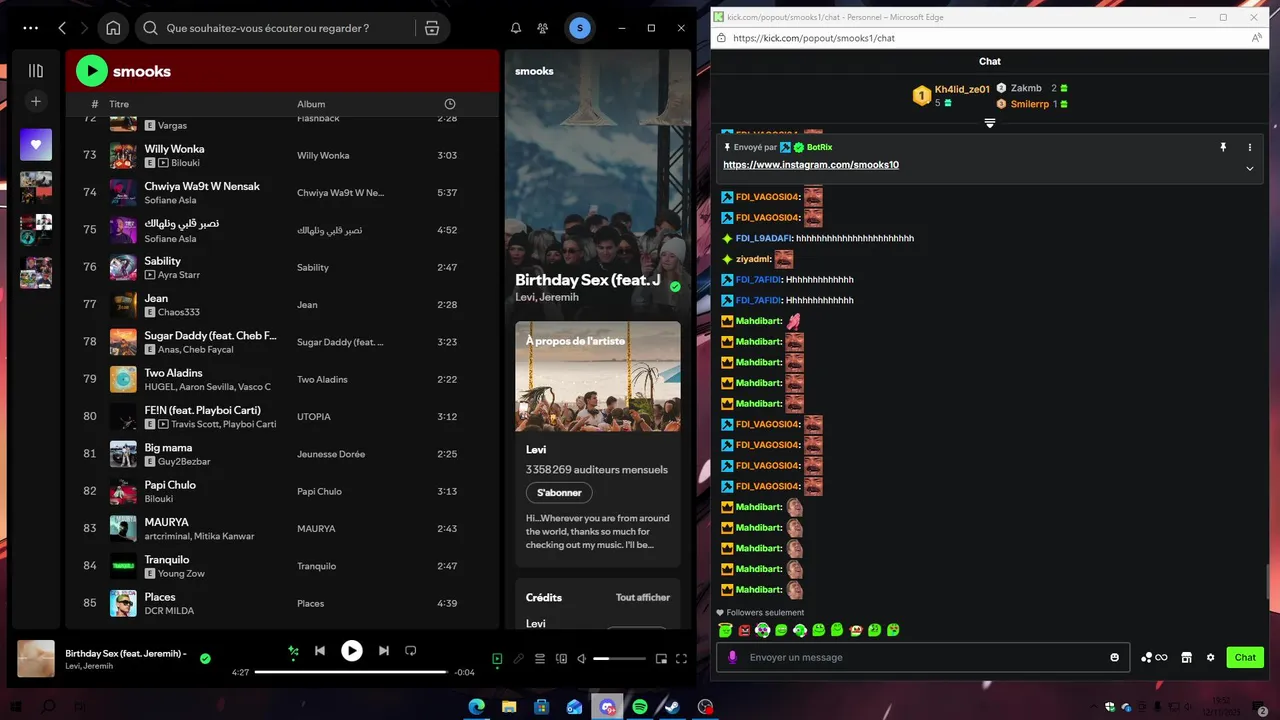Switch Spotify to fullscreen mode
This screenshot has height=720, width=1280.
682,659
